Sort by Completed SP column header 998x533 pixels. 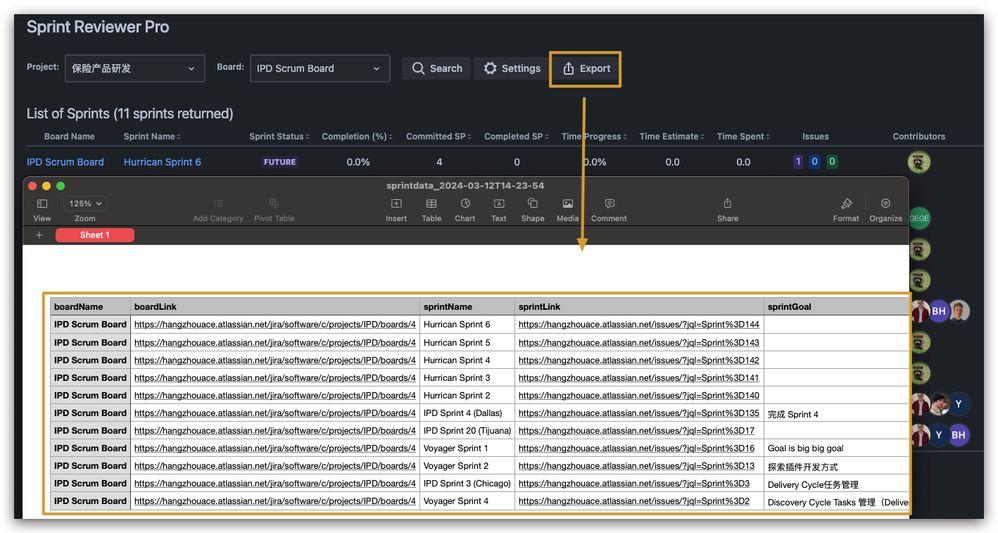[516, 136]
